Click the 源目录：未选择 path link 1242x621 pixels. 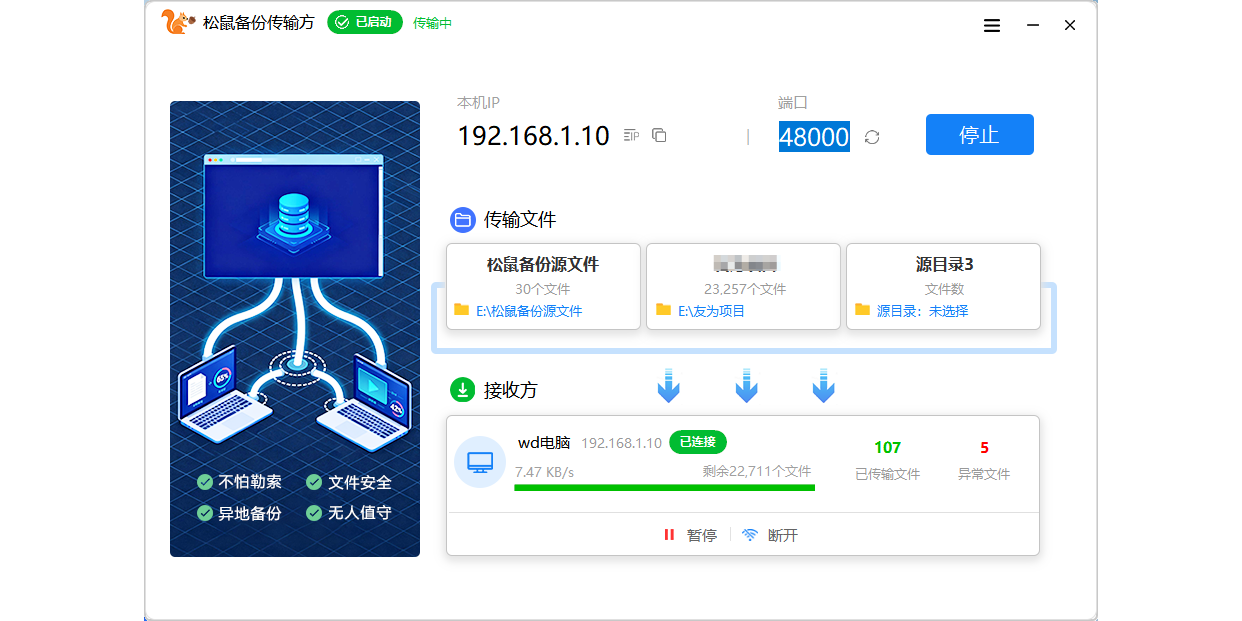922,311
